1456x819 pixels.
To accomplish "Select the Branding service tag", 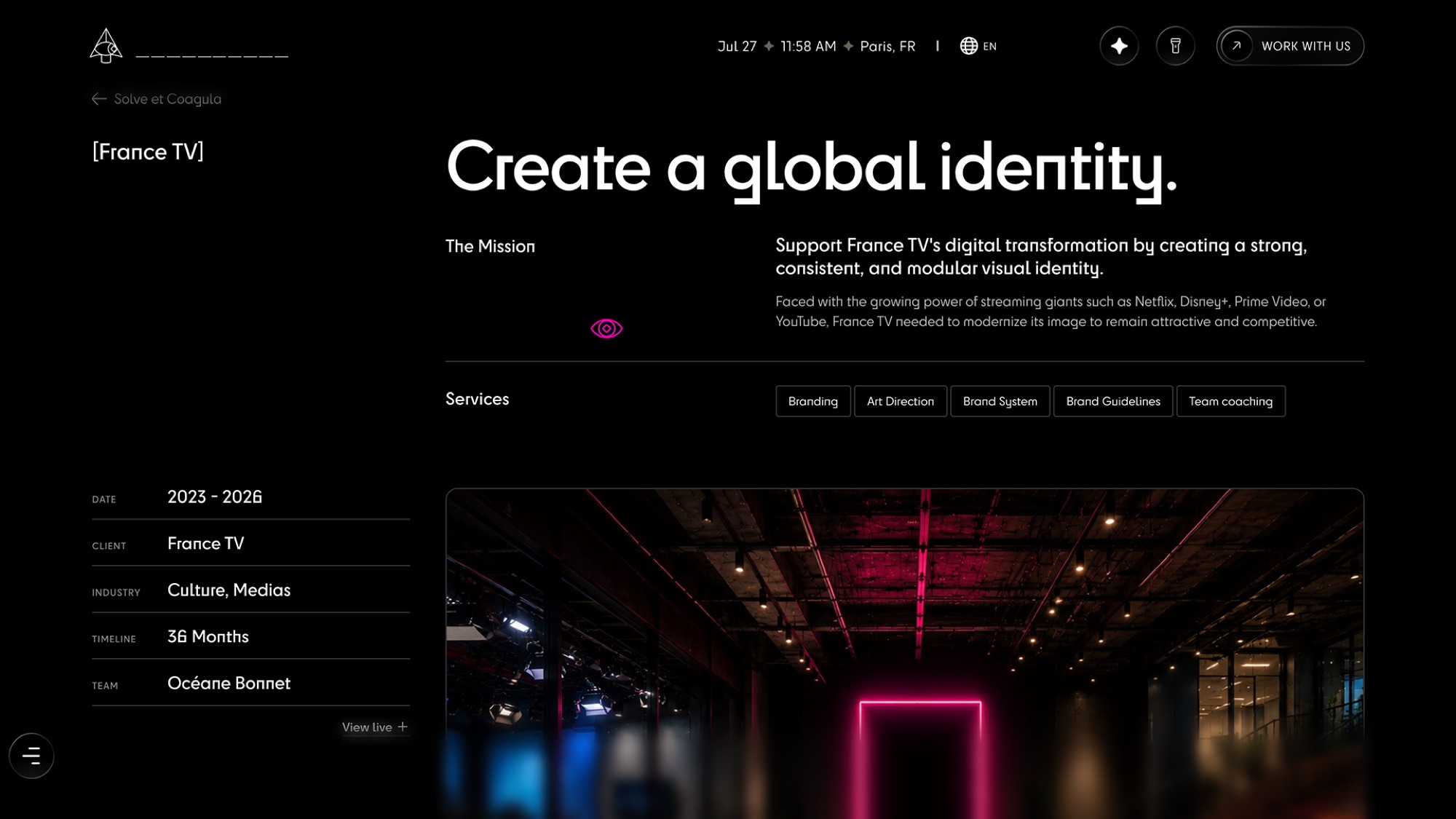I will [x=813, y=401].
